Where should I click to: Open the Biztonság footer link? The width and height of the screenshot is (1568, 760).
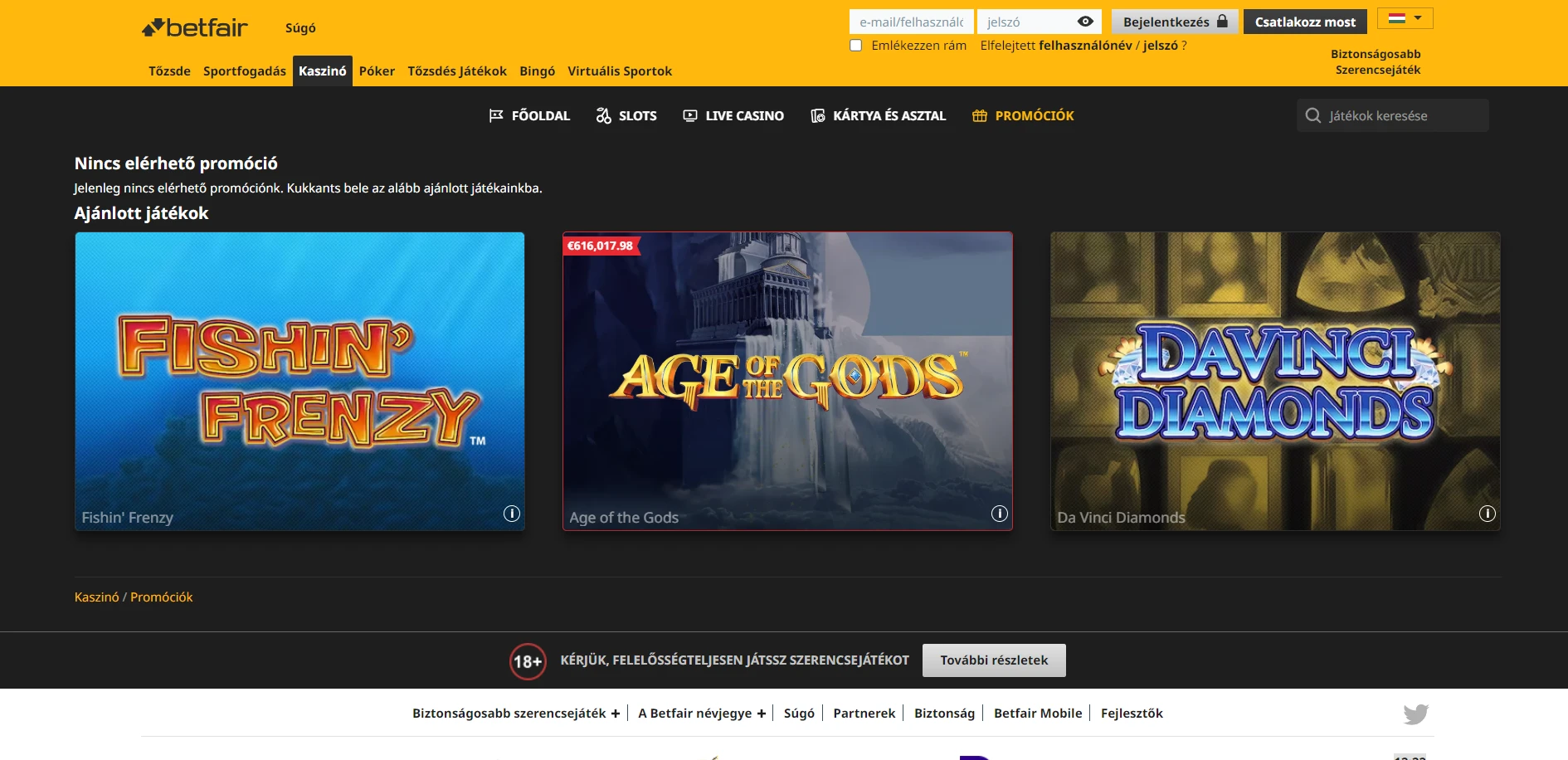coord(944,714)
